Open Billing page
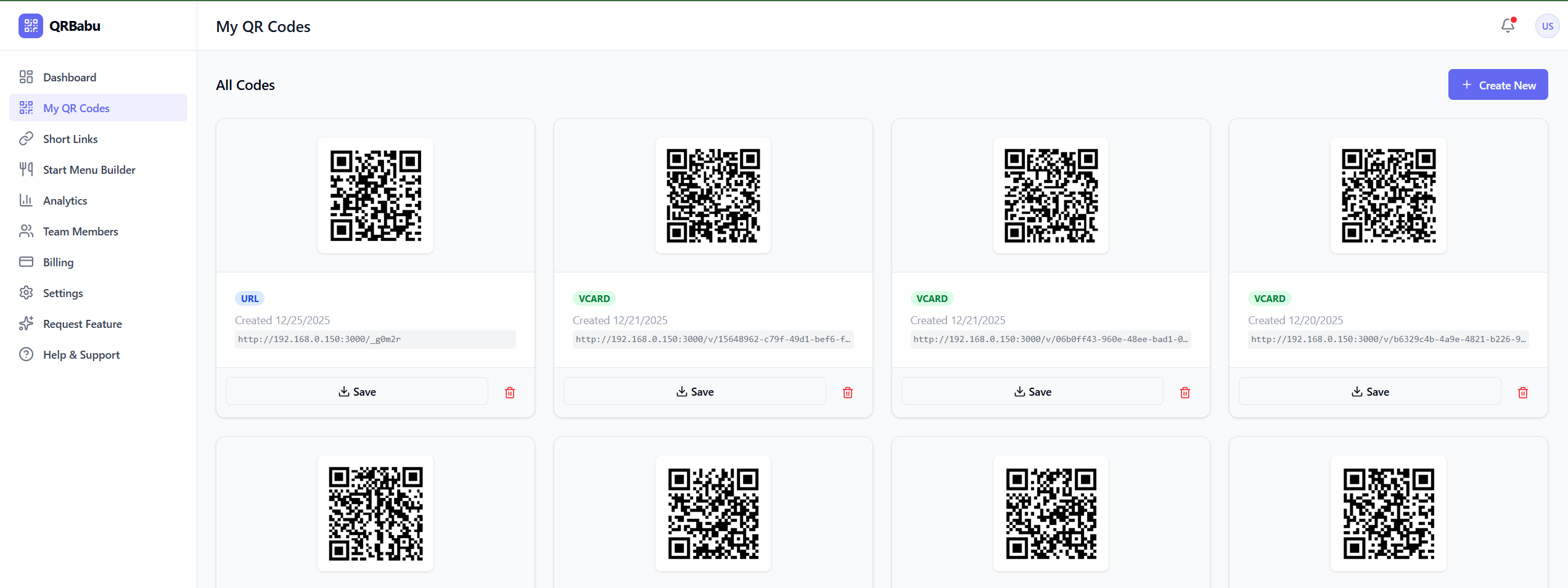This screenshot has height=588, width=1568. click(98, 262)
